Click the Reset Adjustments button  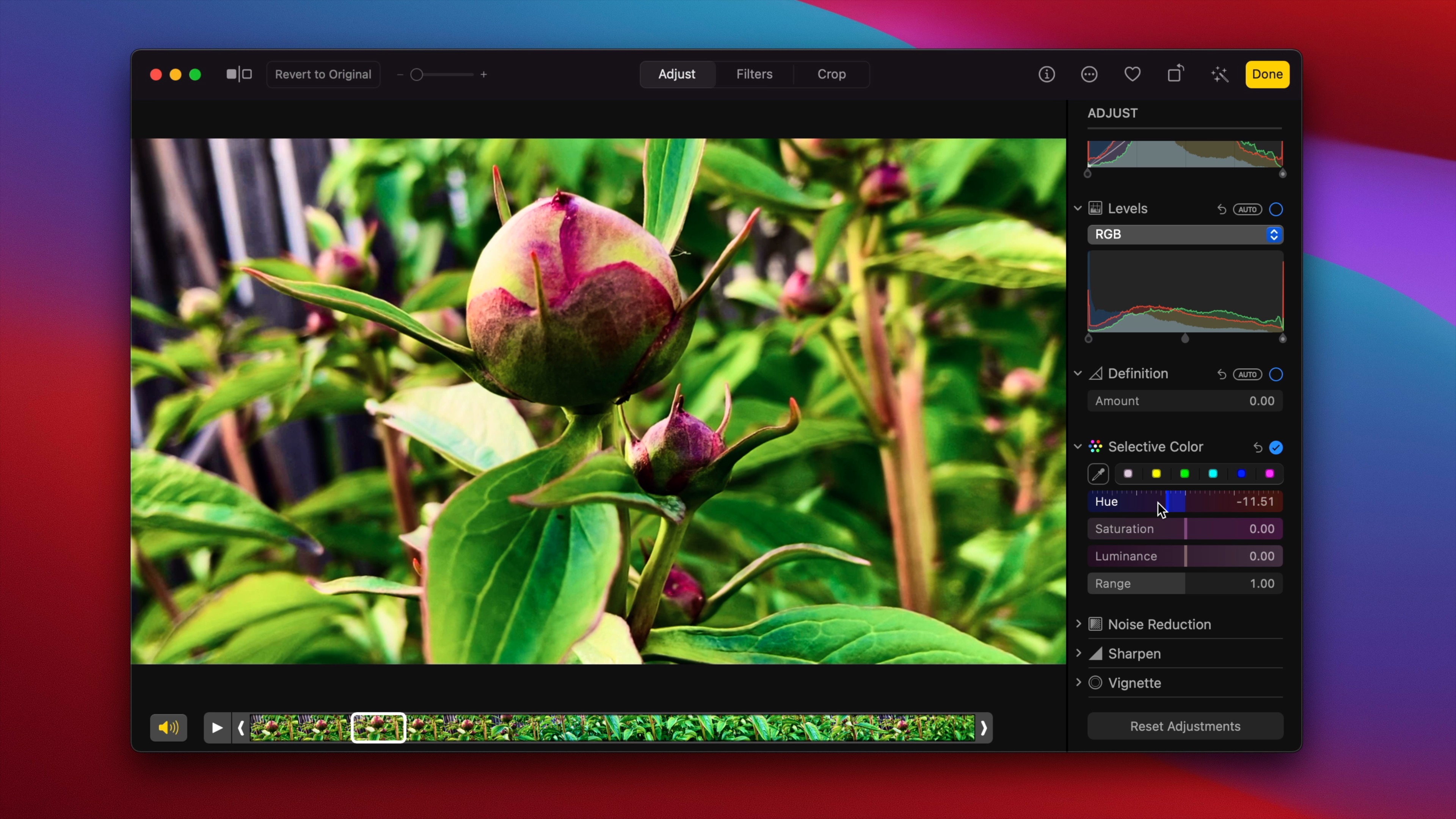point(1185,726)
